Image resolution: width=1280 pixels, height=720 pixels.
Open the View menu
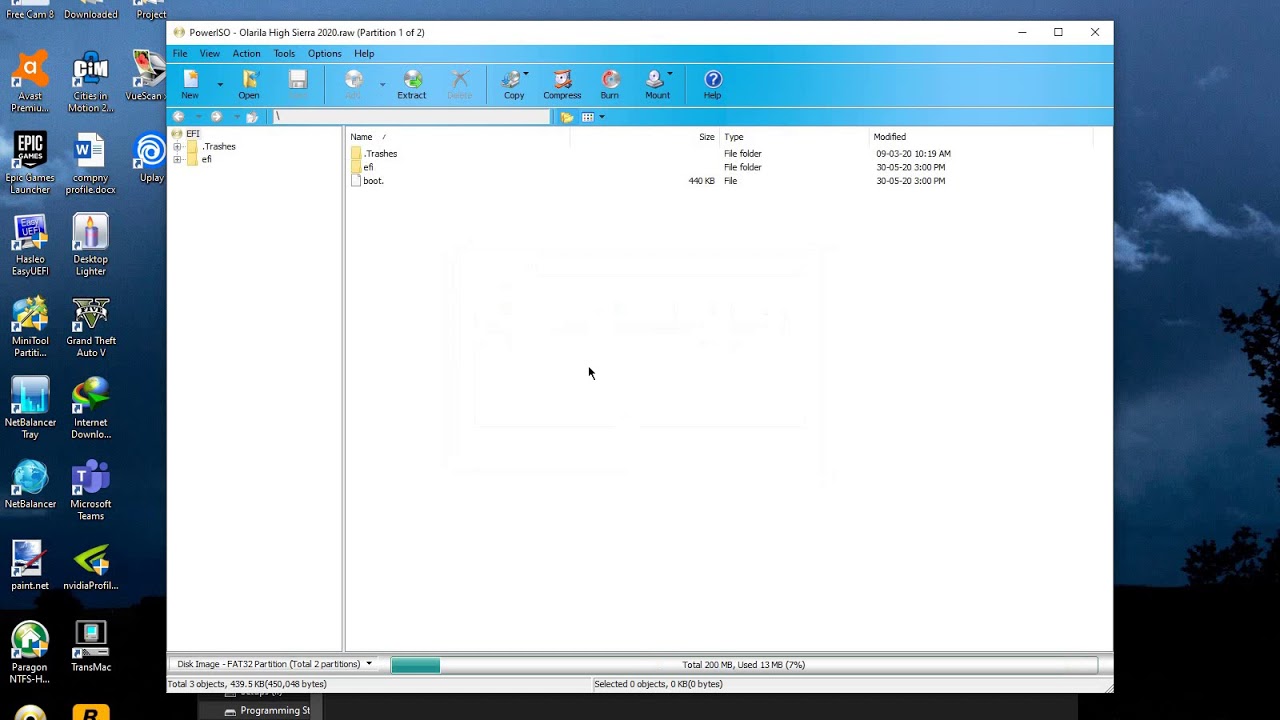click(210, 54)
